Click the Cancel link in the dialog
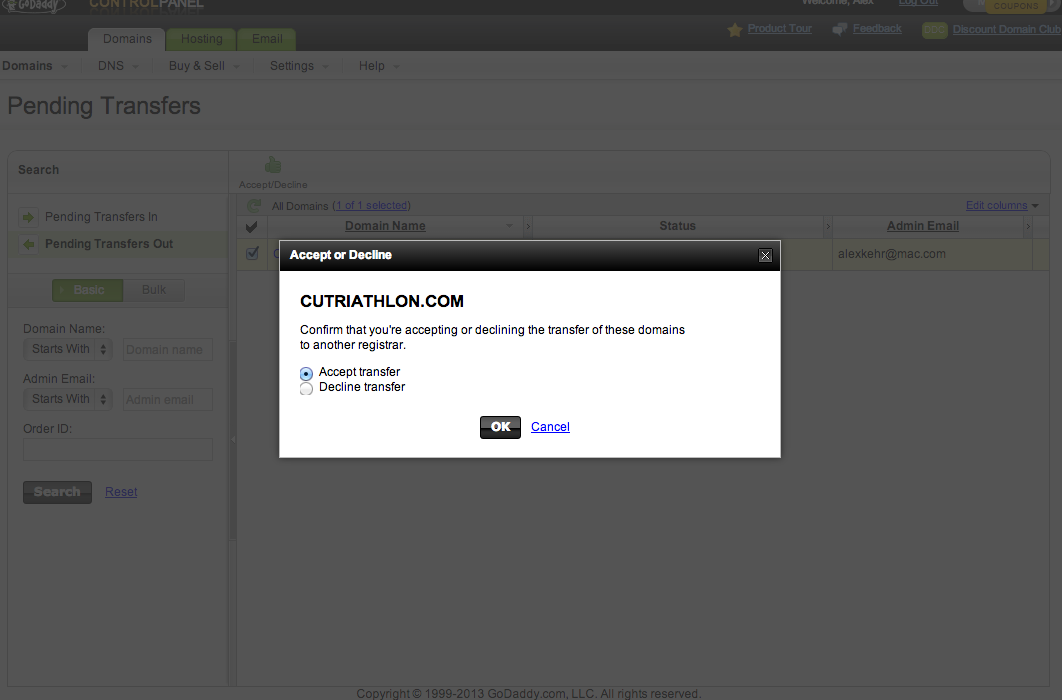The width and height of the screenshot is (1062, 700). point(550,427)
